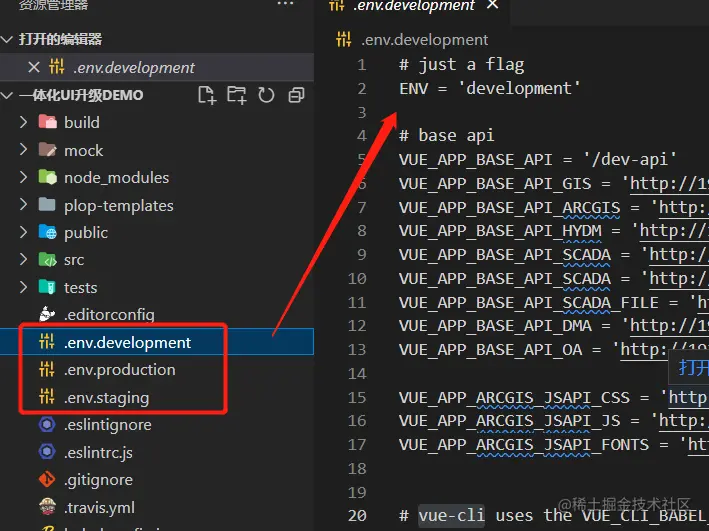Open the .travis.yml file

point(99,507)
